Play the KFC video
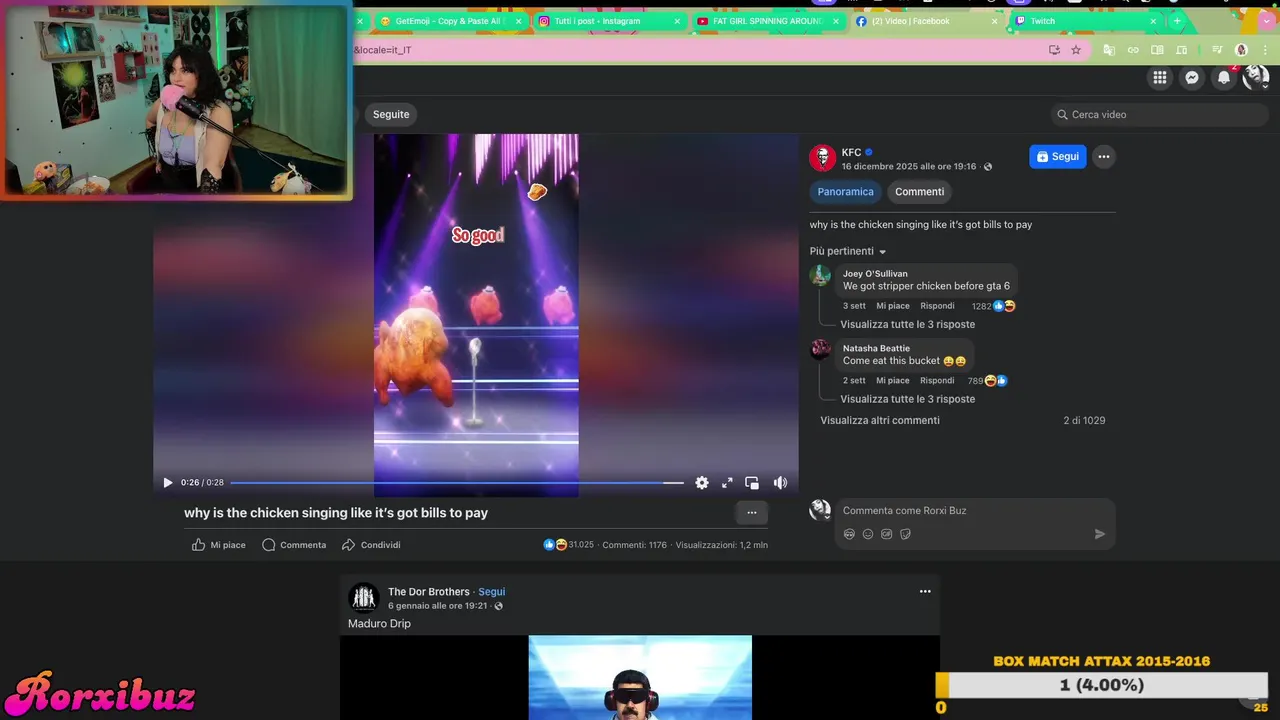The height and width of the screenshot is (720, 1280). (x=168, y=482)
